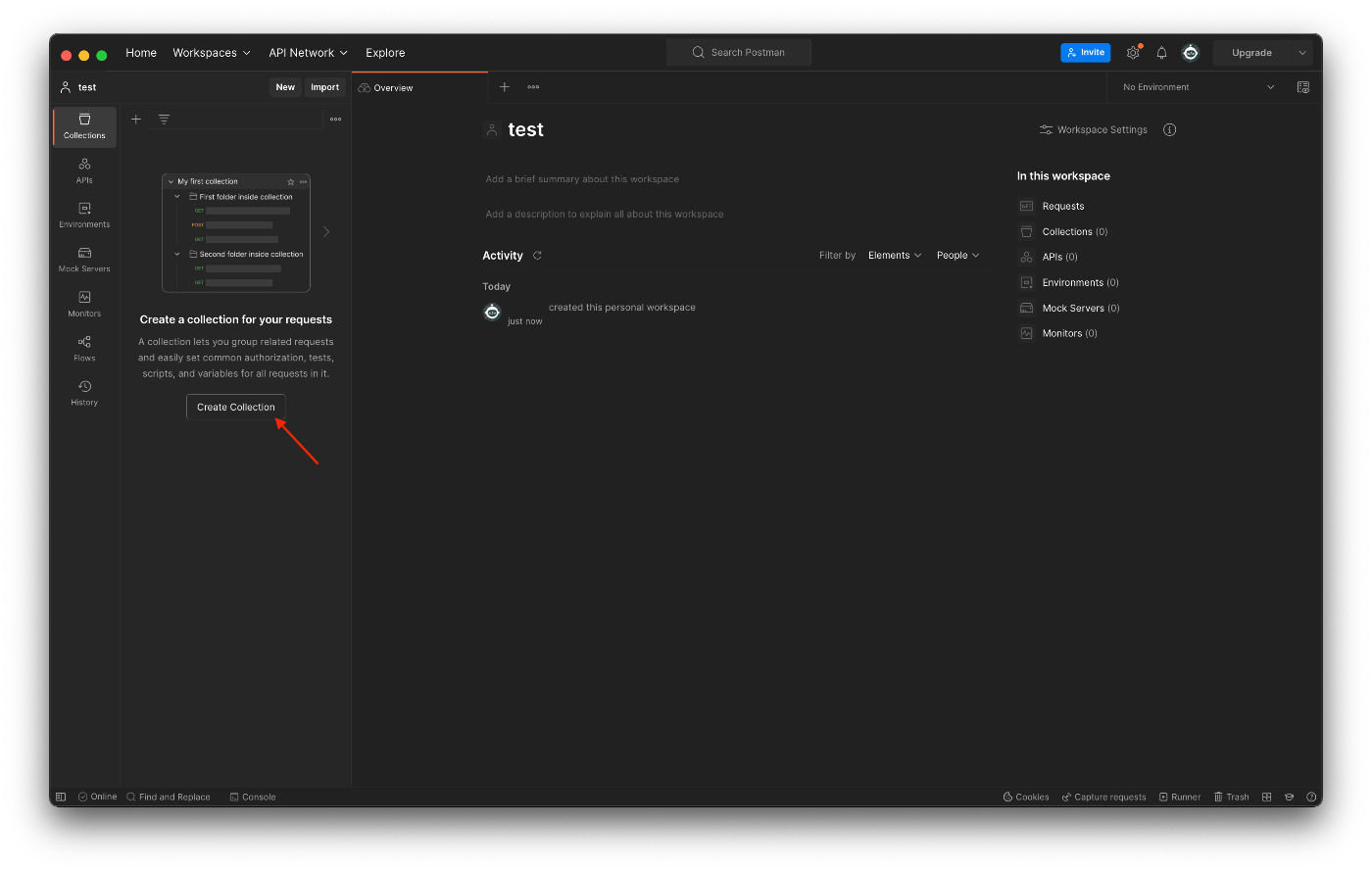1372x872 pixels.
Task: Click the environment quick look icon
Action: (1303, 87)
